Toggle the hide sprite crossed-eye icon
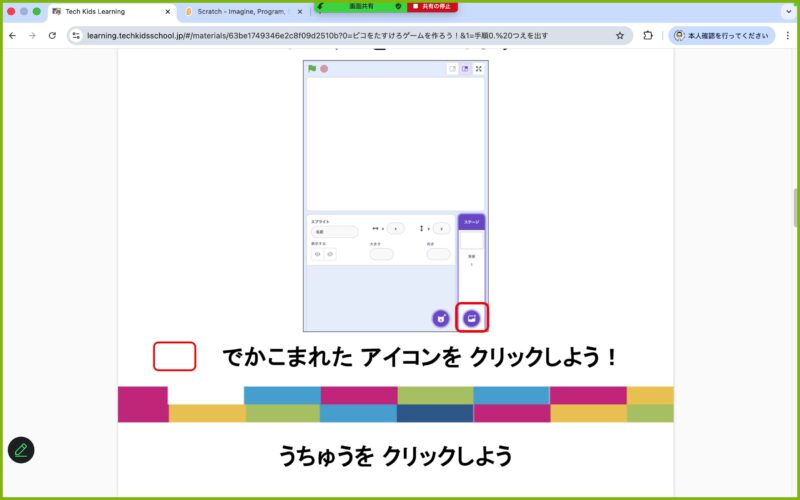This screenshot has height=500, width=800. pos(330,254)
